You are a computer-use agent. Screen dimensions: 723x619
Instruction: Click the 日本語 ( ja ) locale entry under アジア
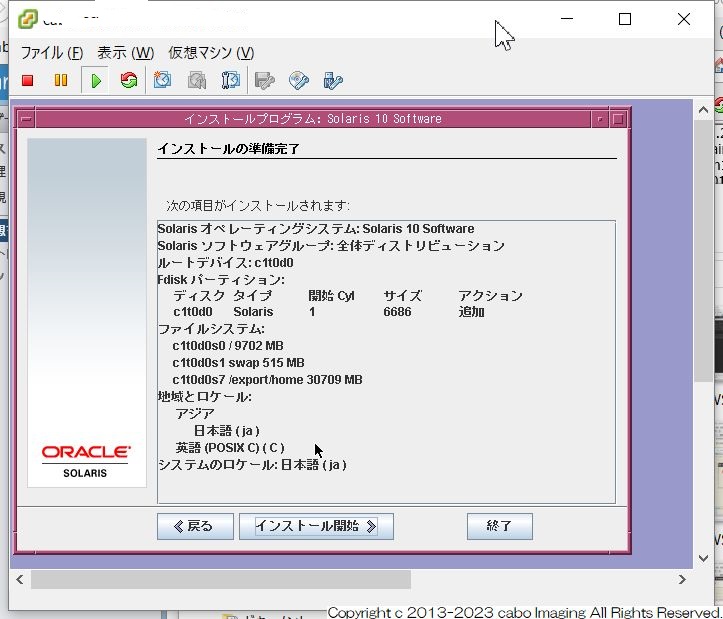click(226, 431)
